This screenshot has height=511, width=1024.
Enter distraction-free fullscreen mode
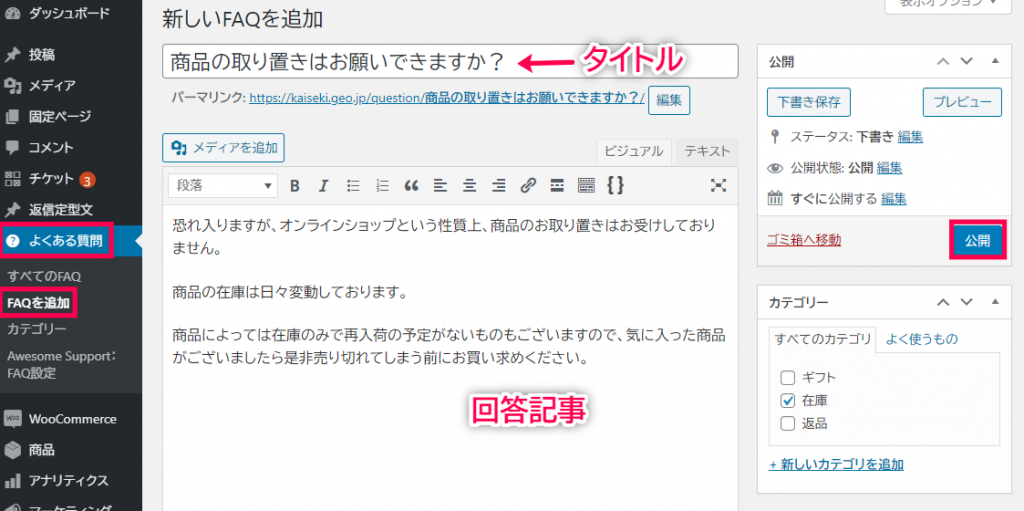point(718,186)
